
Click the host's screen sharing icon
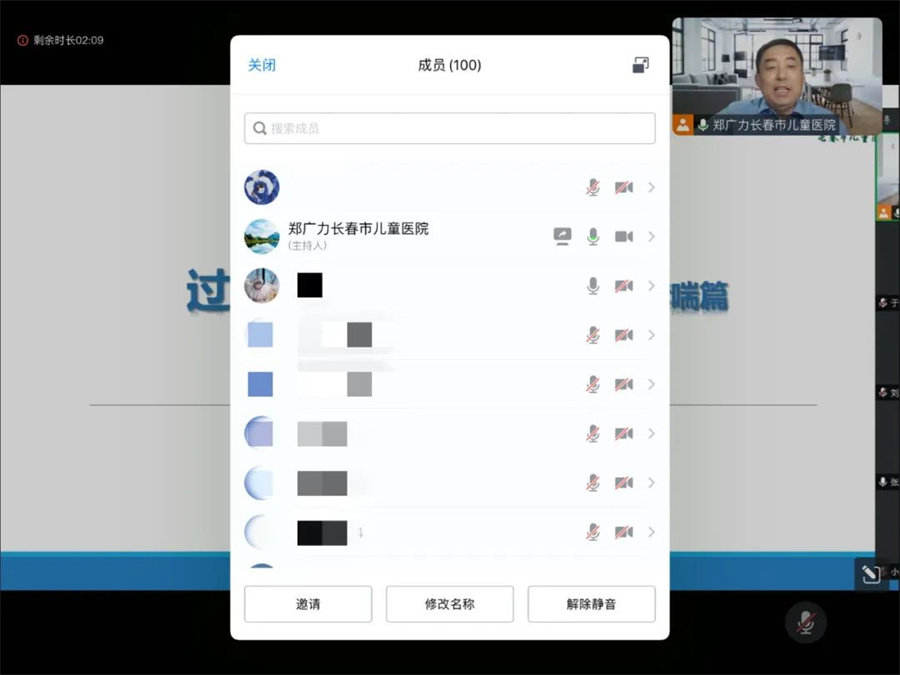[x=563, y=237]
